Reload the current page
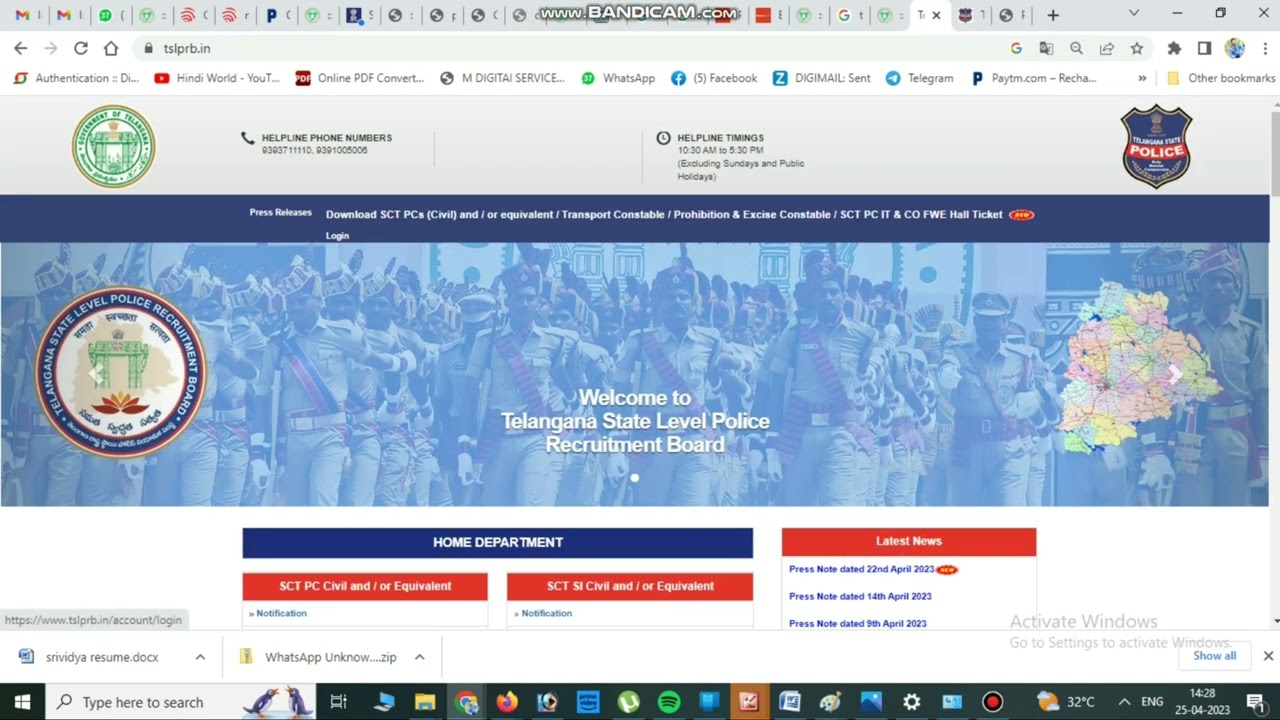The width and height of the screenshot is (1280, 720). pyautogui.click(x=81, y=48)
